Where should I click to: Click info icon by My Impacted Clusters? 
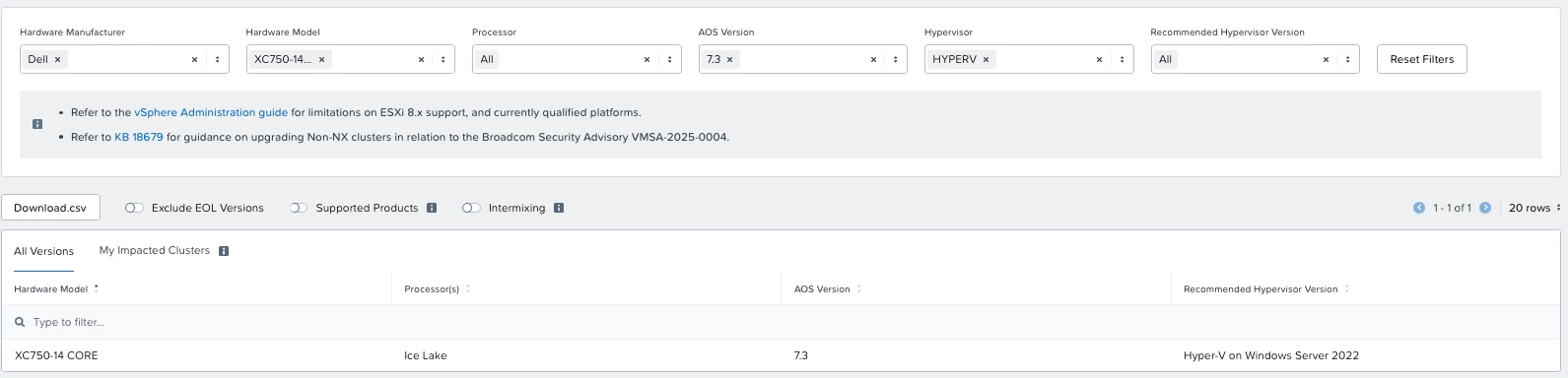(x=224, y=251)
